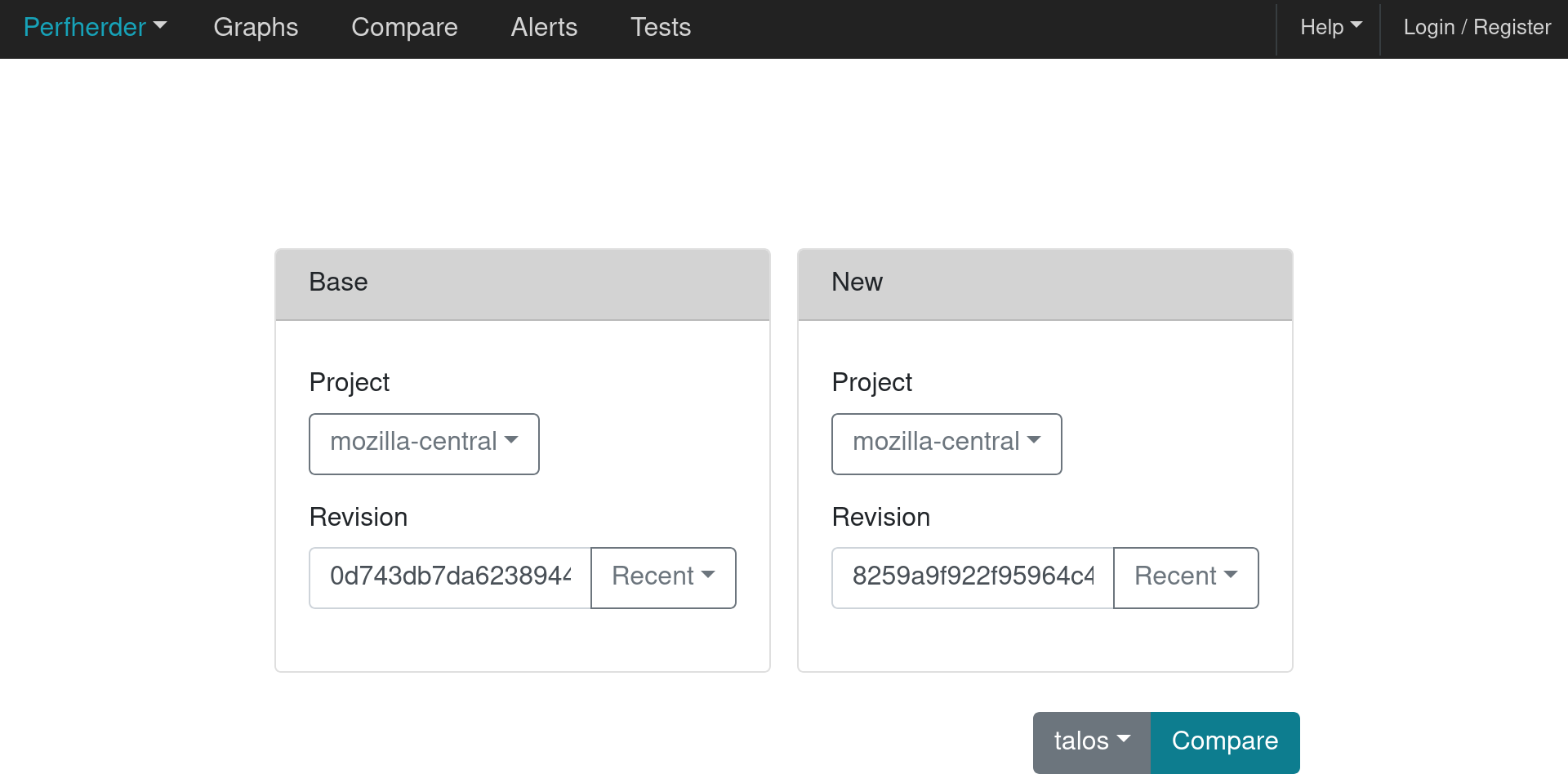Show Recent revisions for Base
This screenshot has height=774, width=1568.
click(663, 577)
